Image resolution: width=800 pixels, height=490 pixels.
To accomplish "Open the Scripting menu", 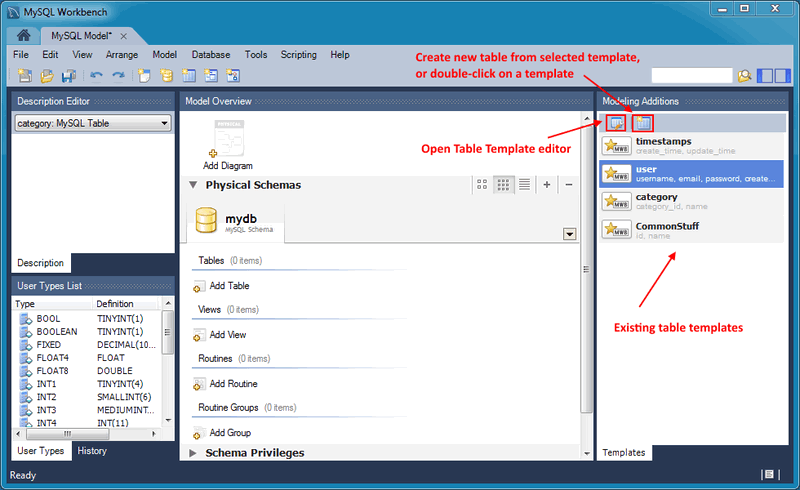I will click(298, 55).
